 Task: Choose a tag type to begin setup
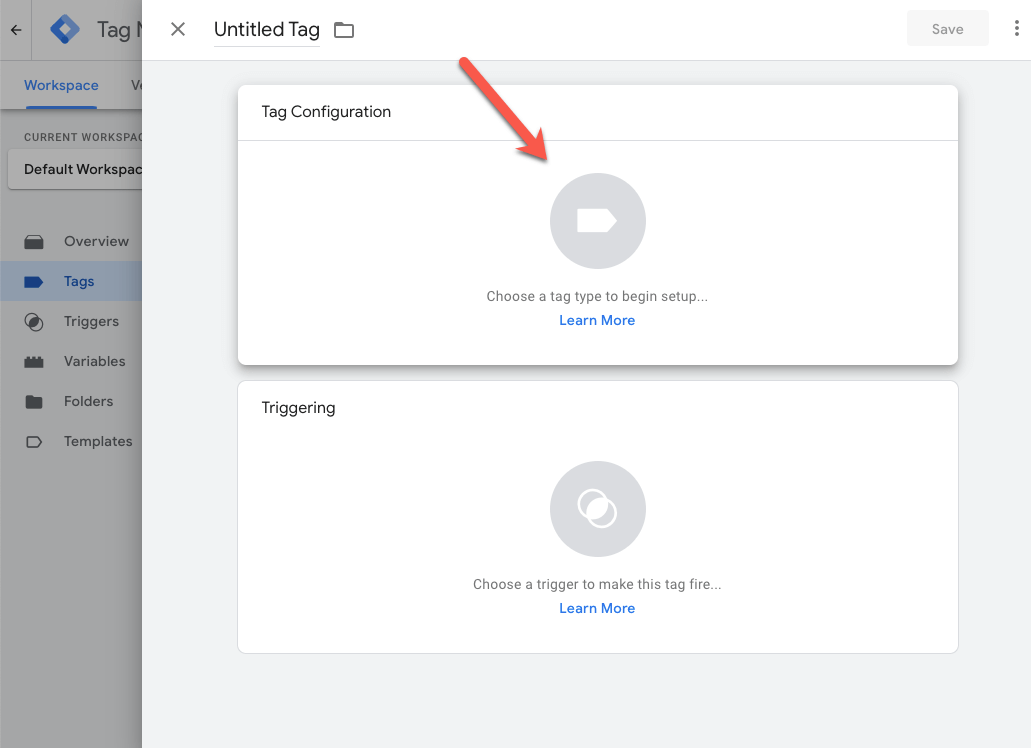click(597, 296)
